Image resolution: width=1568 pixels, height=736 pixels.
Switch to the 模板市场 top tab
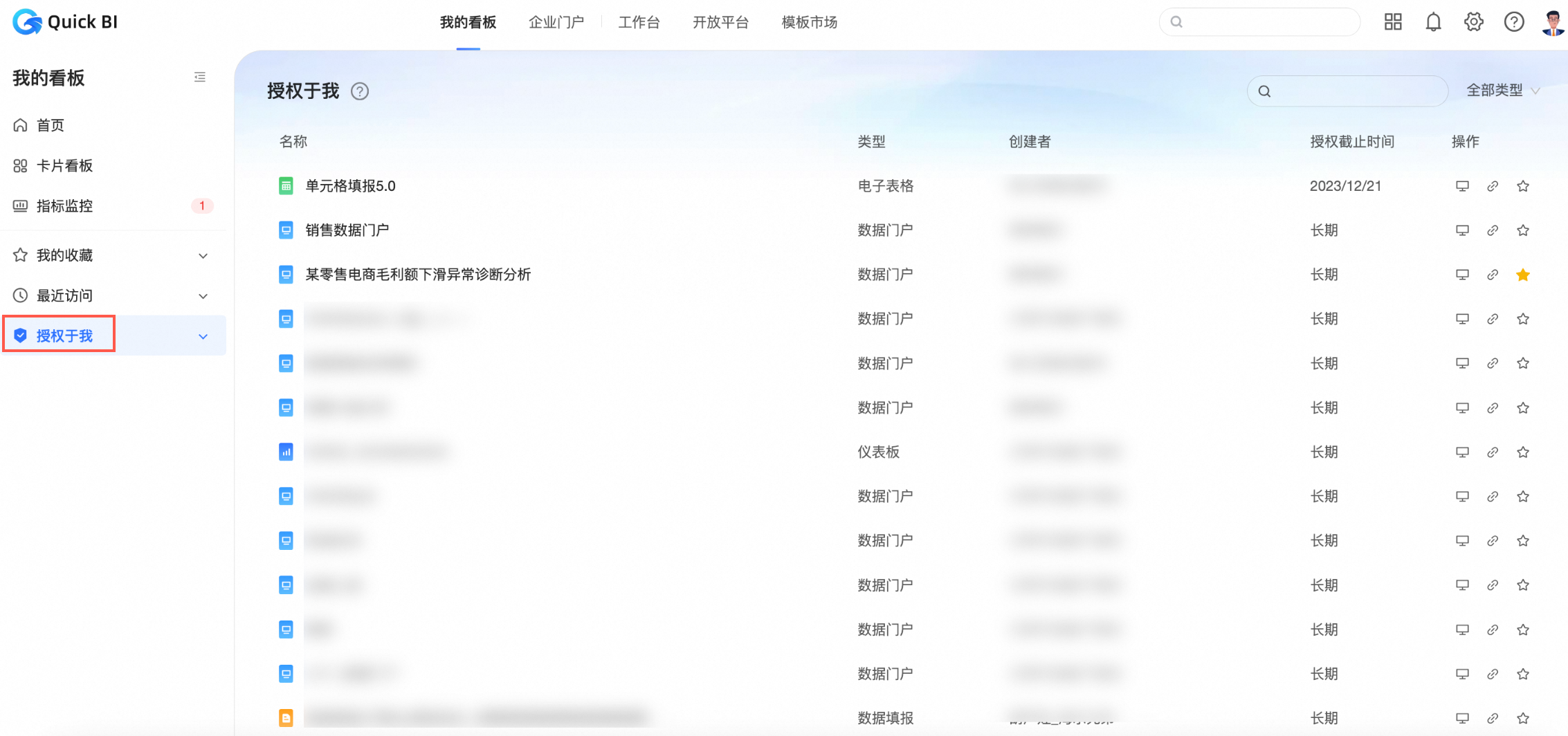(810, 23)
